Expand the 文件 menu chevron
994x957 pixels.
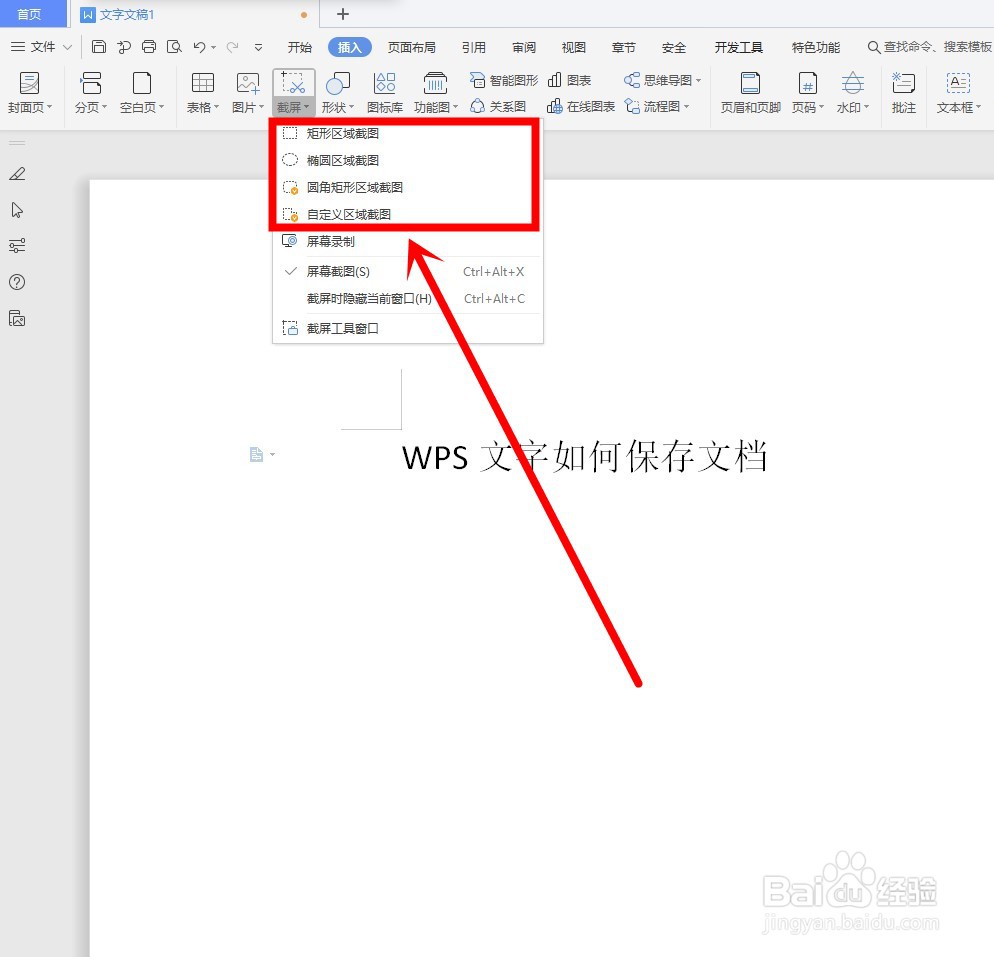click(x=67, y=47)
